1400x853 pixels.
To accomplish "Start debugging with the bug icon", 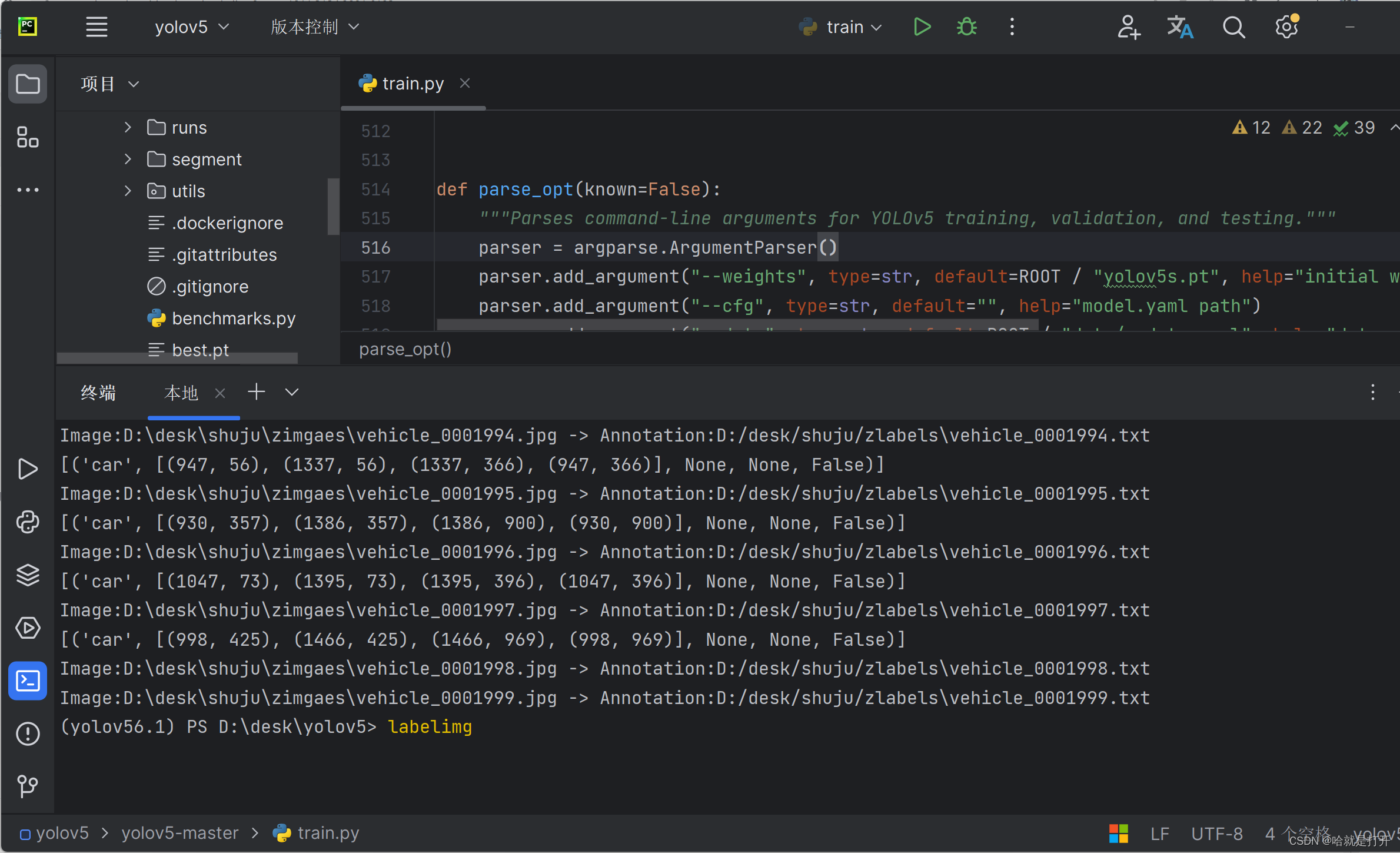I will pyautogui.click(x=966, y=27).
